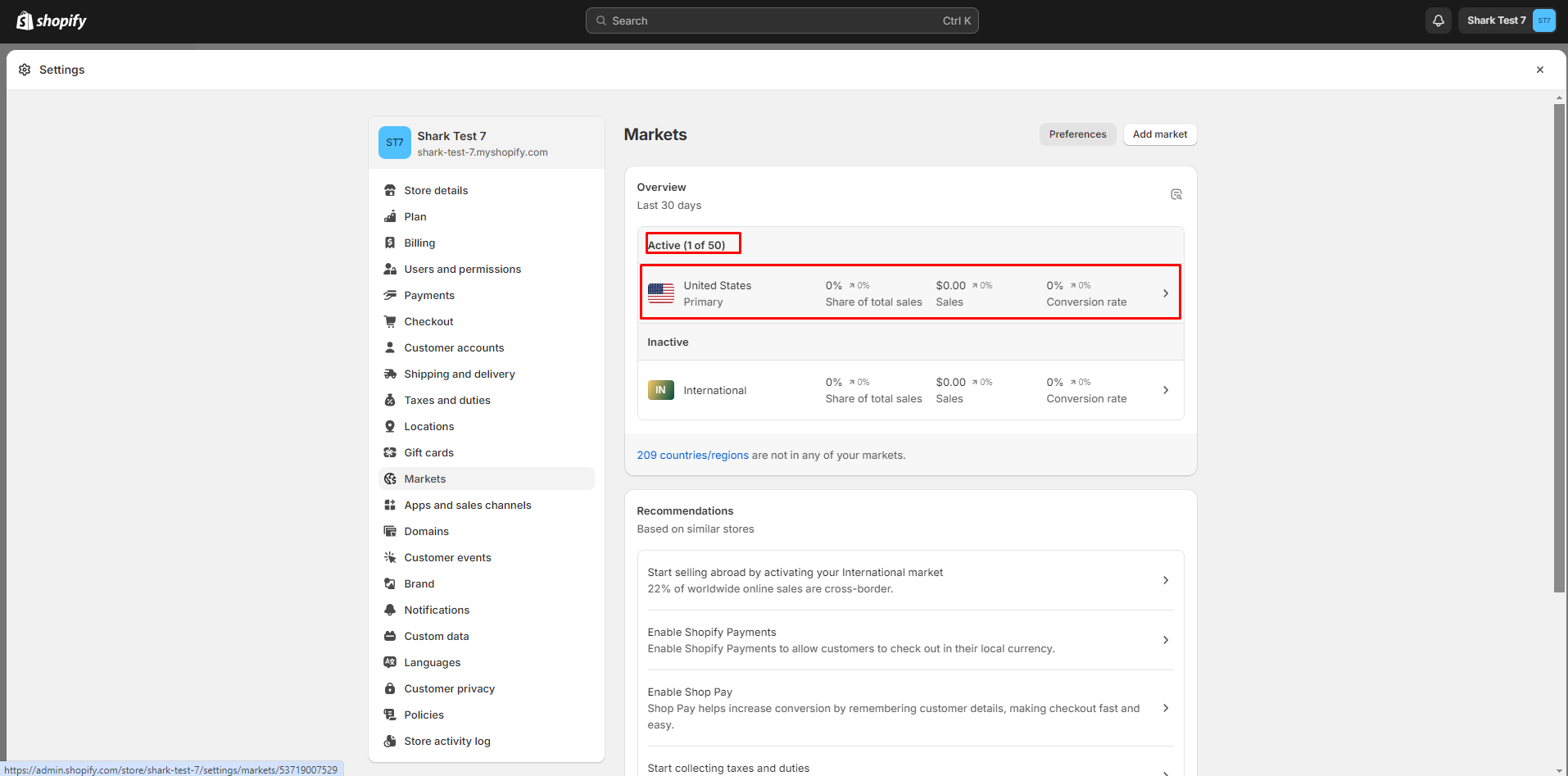
Task: Click the Shipping and delivery truck icon
Action: point(390,374)
